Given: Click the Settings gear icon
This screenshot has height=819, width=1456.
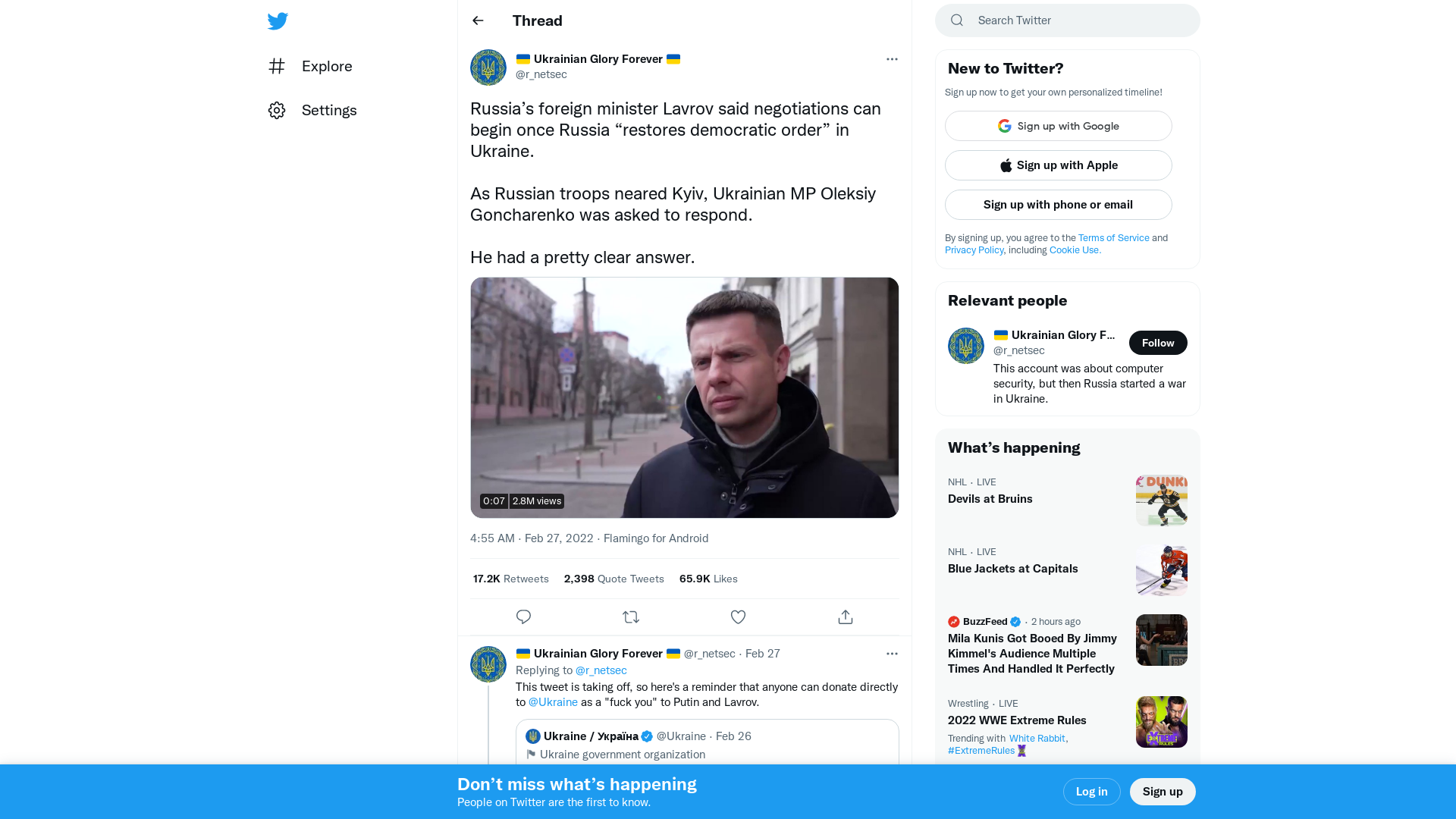Looking at the screenshot, I should [277, 110].
